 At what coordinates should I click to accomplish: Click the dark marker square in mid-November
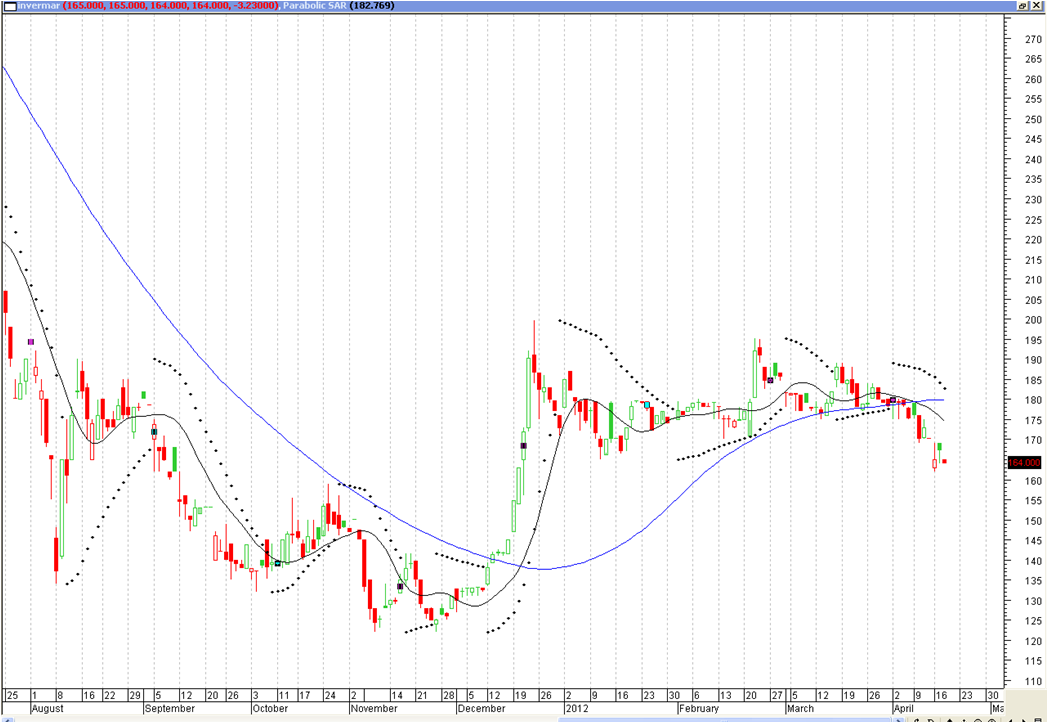[x=400, y=586]
